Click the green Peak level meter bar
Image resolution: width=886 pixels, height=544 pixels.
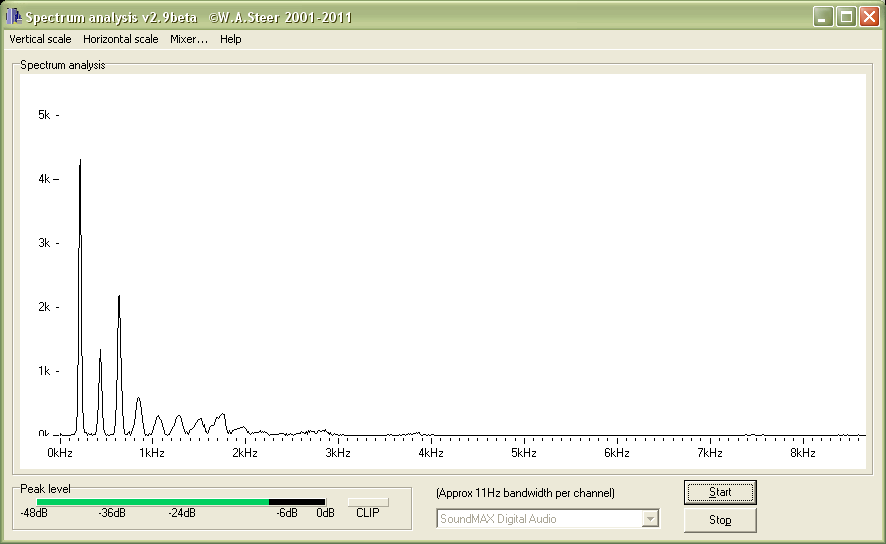pyautogui.click(x=153, y=502)
